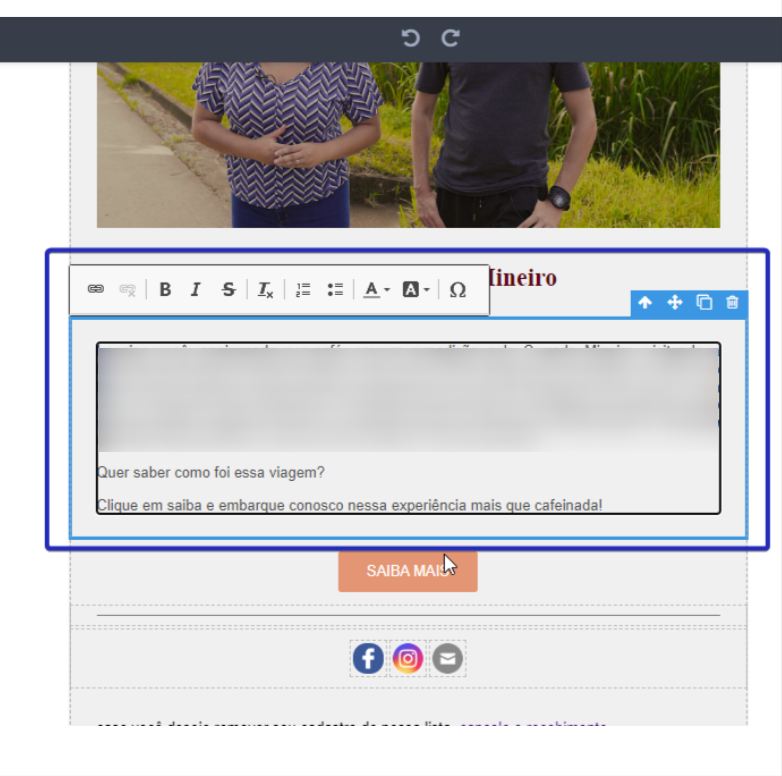Insert a numbered list

click(303, 289)
